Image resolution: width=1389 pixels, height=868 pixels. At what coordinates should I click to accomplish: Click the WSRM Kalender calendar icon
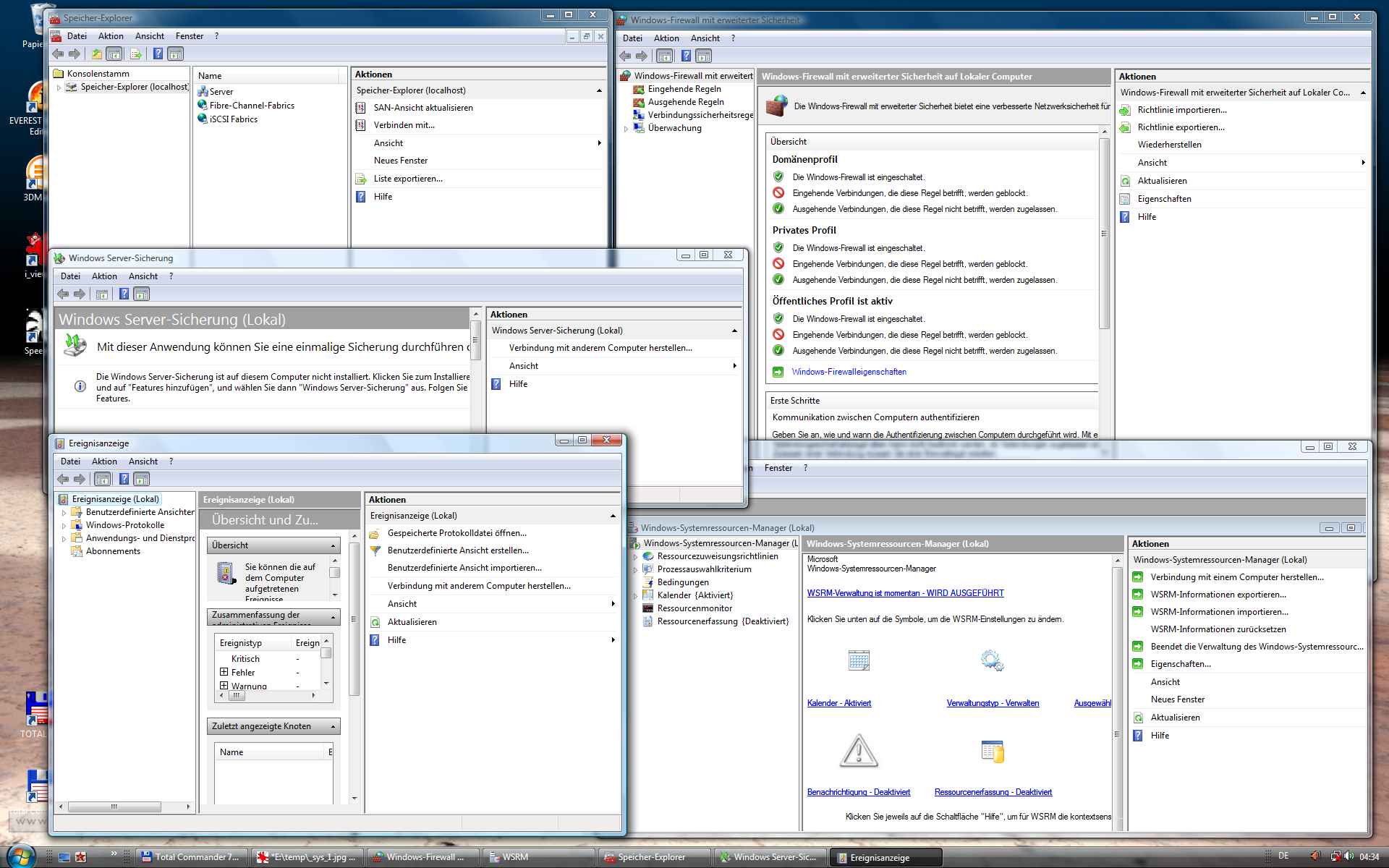click(x=859, y=660)
